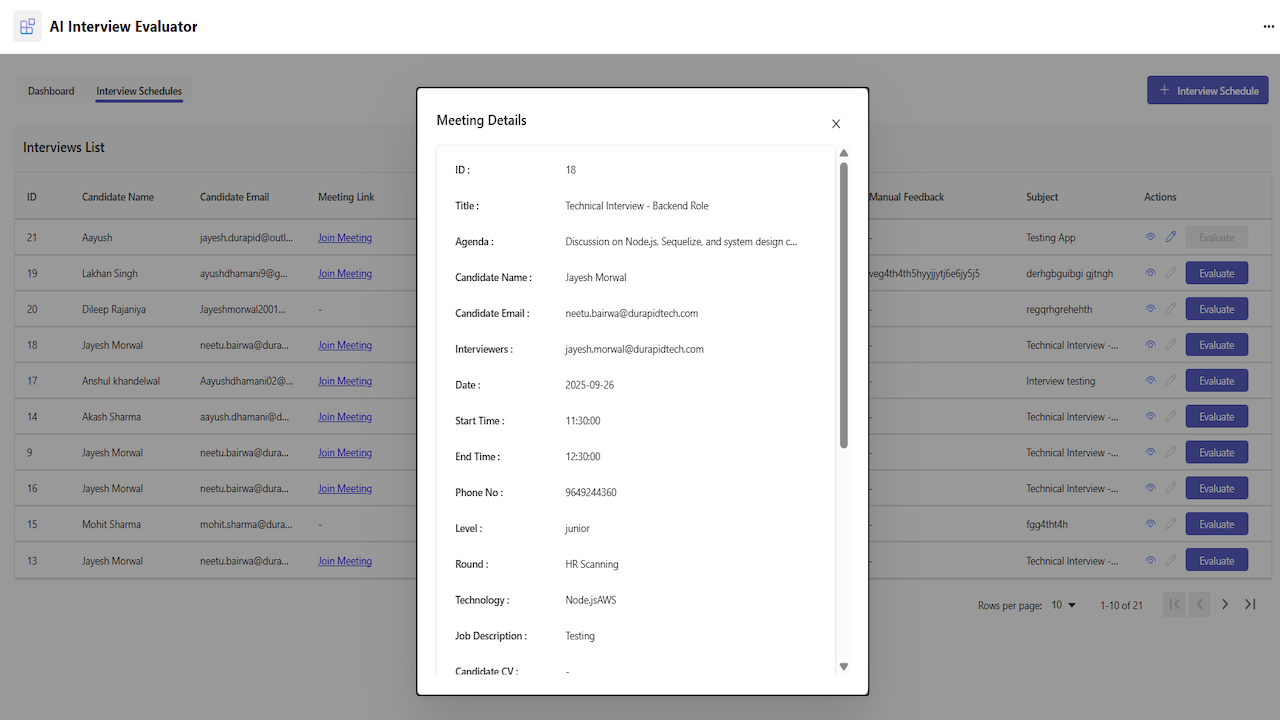View eye icon for row ID 18

[x=1150, y=345]
